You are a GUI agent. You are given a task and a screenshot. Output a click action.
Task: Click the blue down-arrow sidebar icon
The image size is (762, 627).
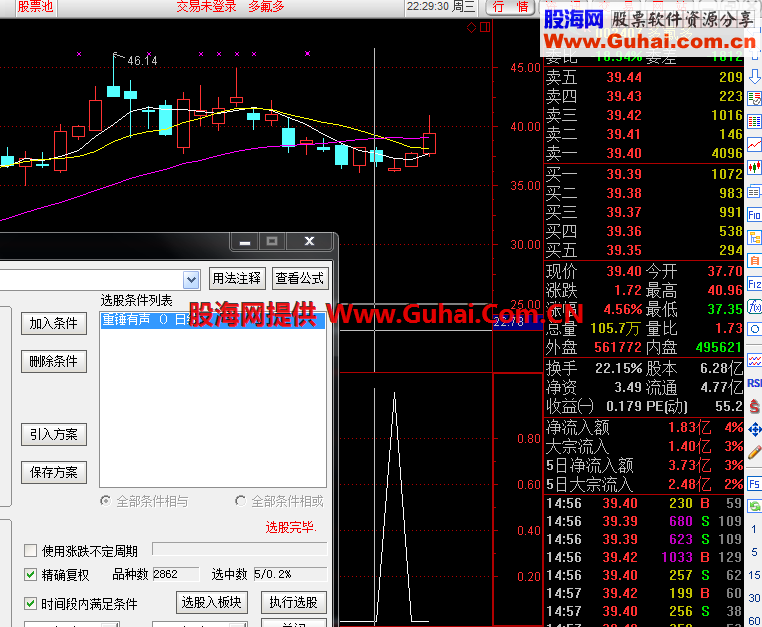tap(754, 77)
